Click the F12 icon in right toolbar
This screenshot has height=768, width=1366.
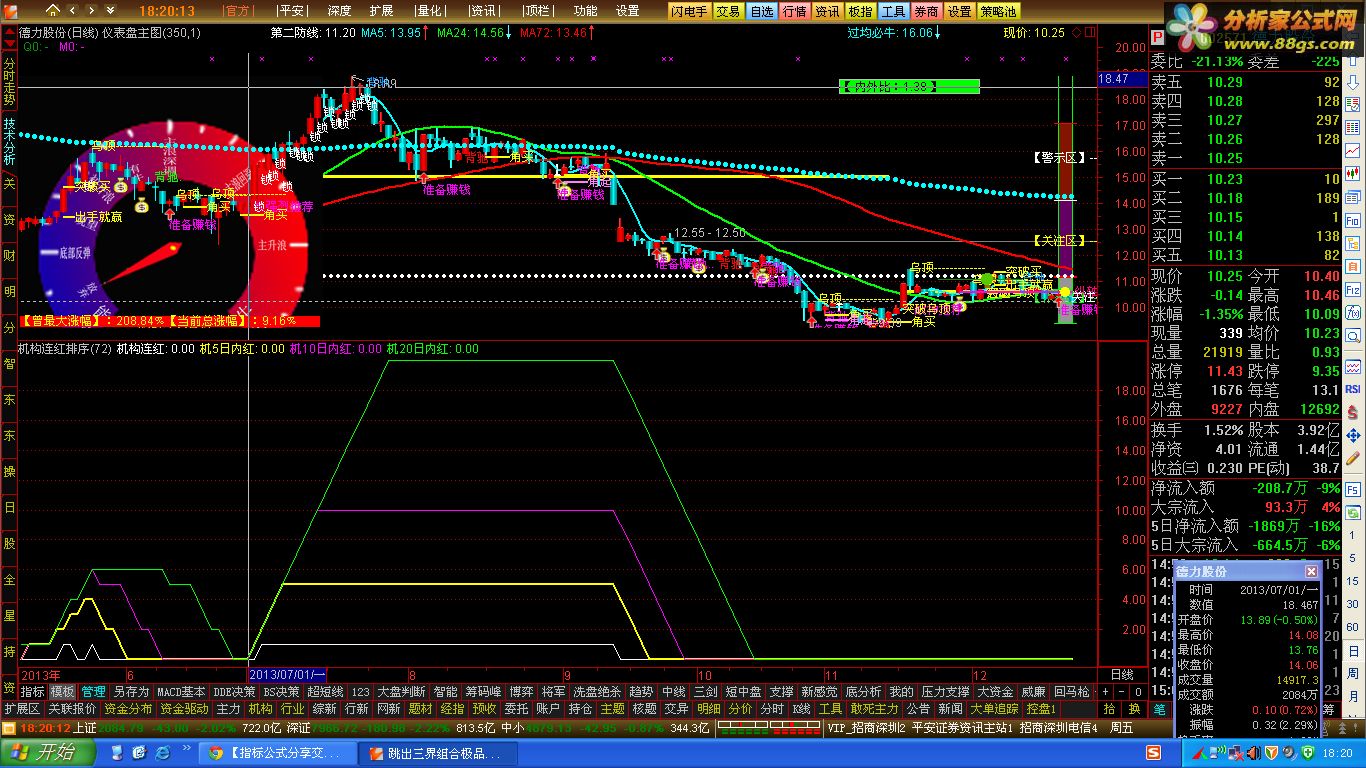tap(1354, 289)
